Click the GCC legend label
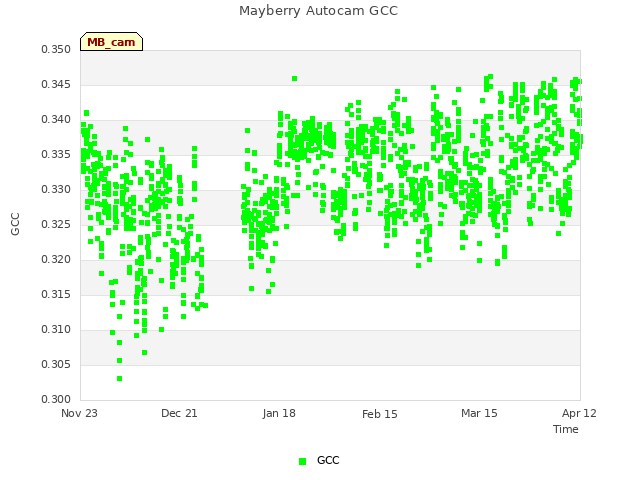640x480 pixels. (328, 460)
